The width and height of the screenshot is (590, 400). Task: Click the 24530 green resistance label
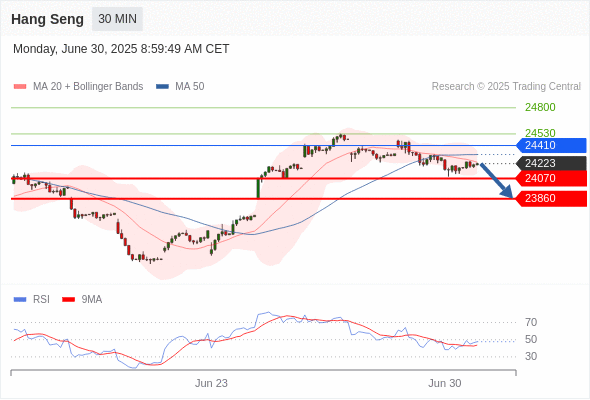coord(540,133)
